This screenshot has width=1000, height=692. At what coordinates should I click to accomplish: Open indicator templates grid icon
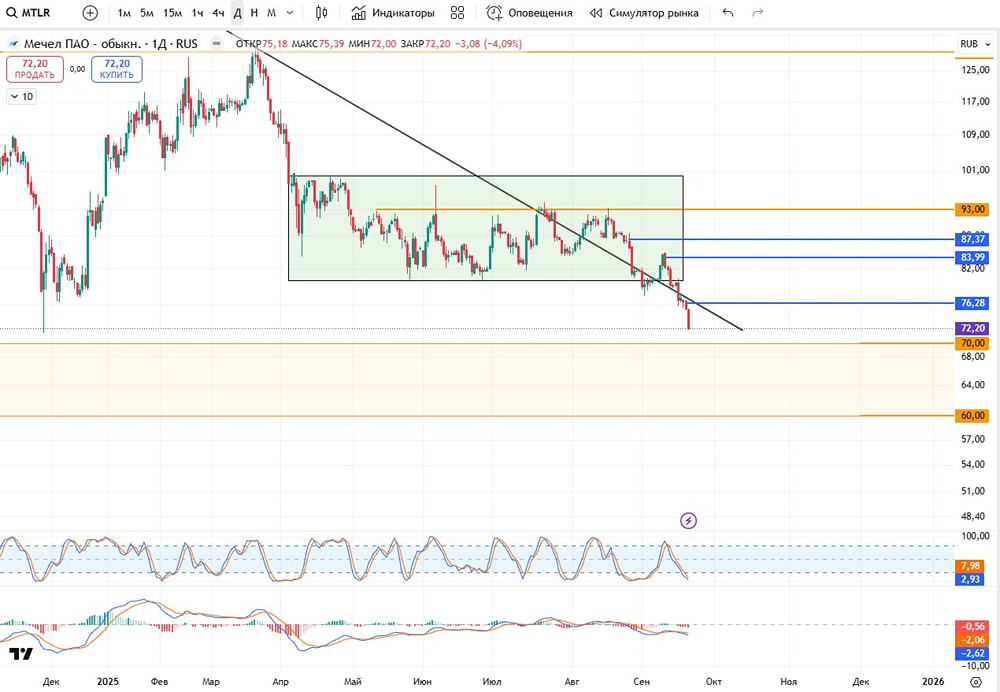click(457, 13)
